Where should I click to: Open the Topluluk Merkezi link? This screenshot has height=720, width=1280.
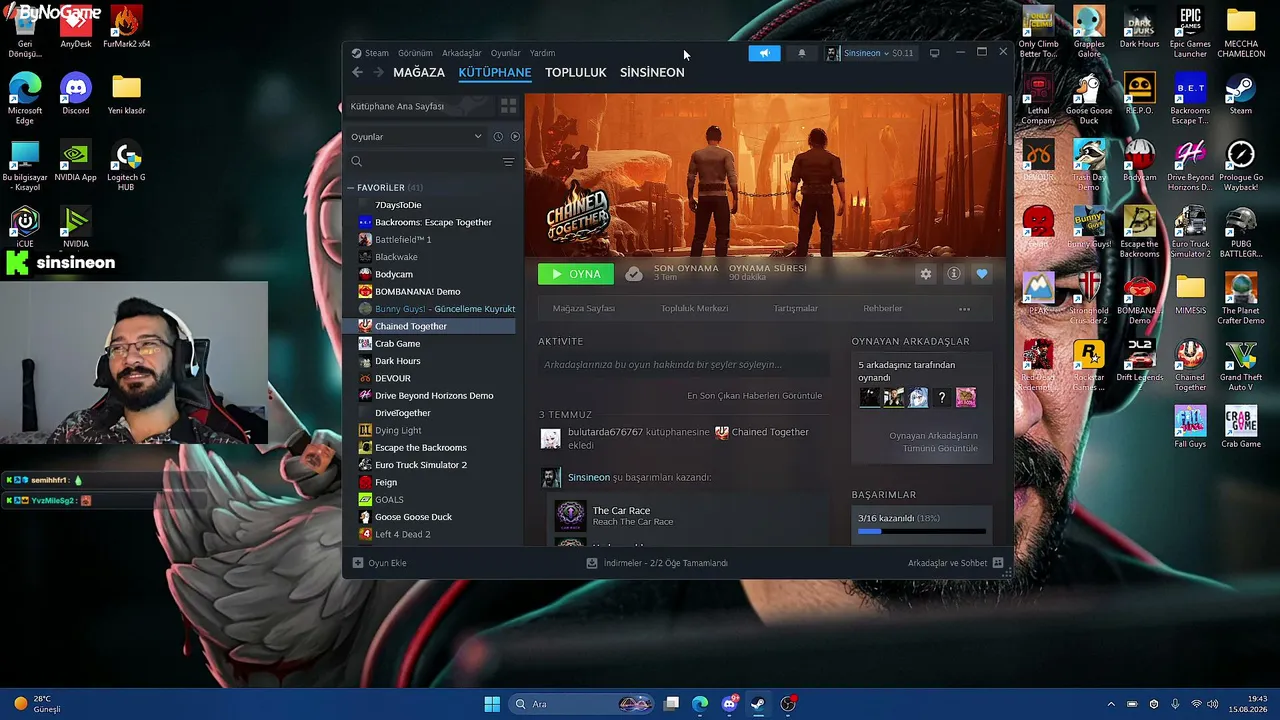click(x=694, y=309)
